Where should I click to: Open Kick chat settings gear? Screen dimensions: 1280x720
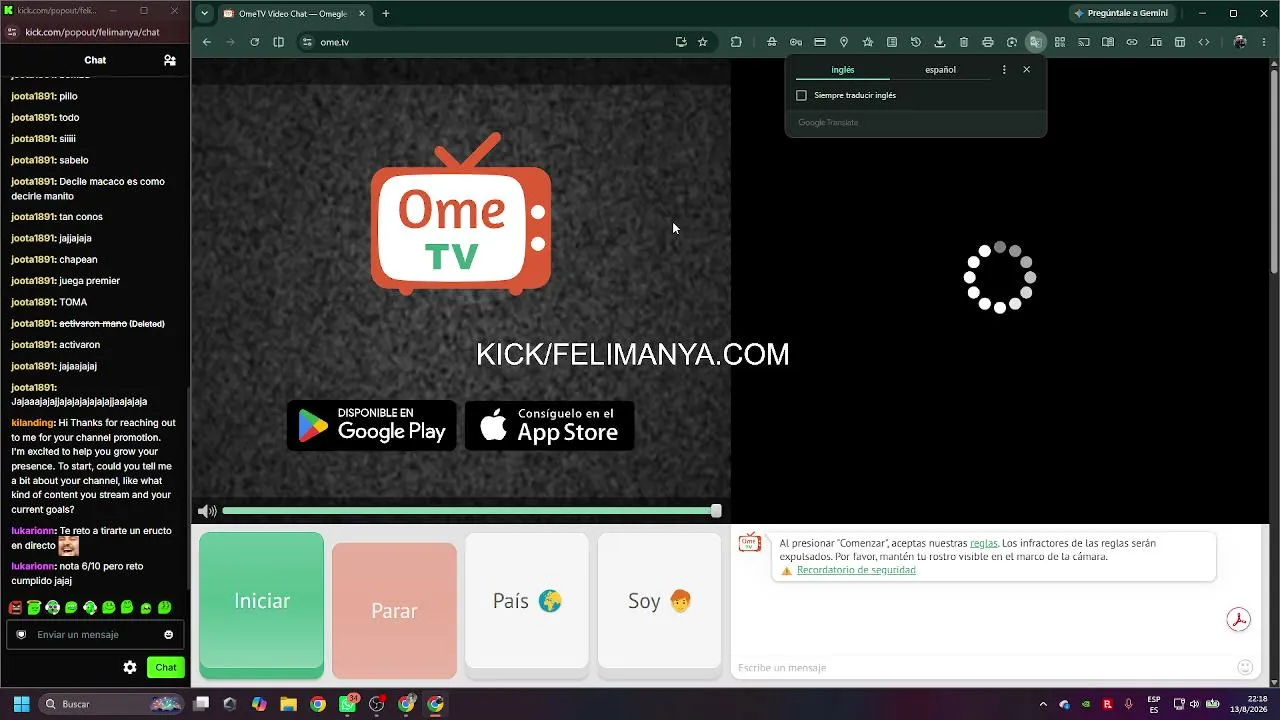coord(130,667)
